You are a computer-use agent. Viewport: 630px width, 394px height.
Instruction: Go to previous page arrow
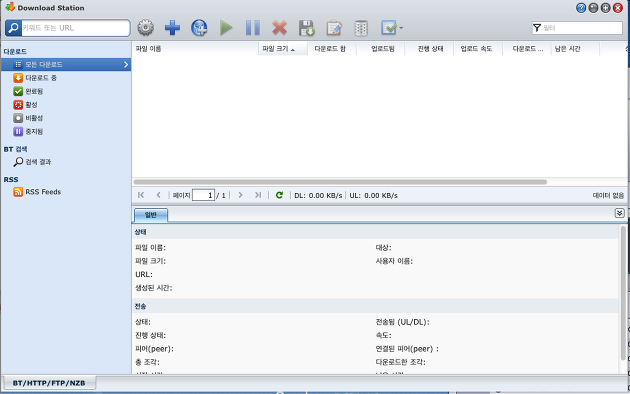click(158, 195)
